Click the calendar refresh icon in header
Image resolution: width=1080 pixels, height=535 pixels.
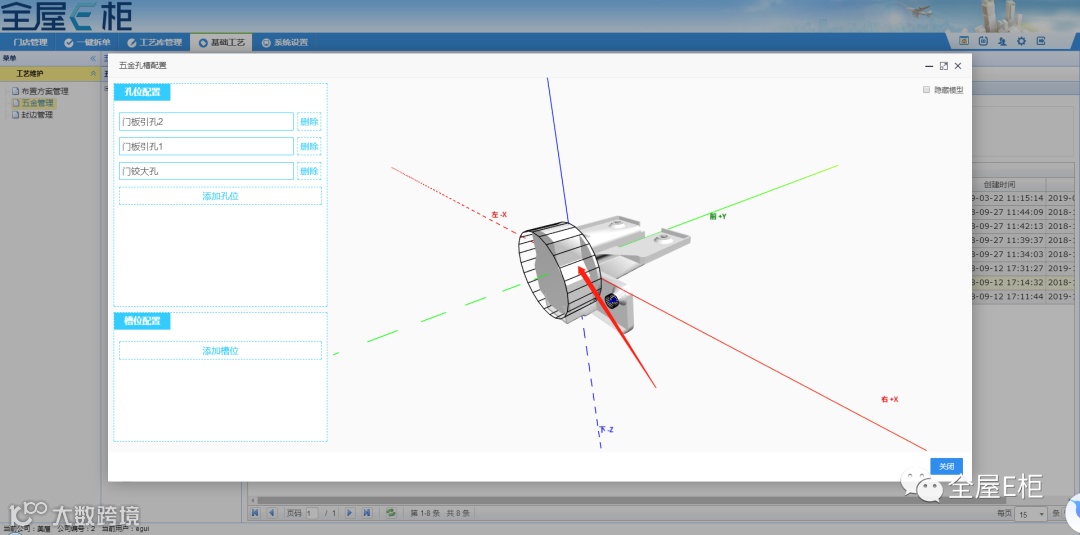(984, 41)
